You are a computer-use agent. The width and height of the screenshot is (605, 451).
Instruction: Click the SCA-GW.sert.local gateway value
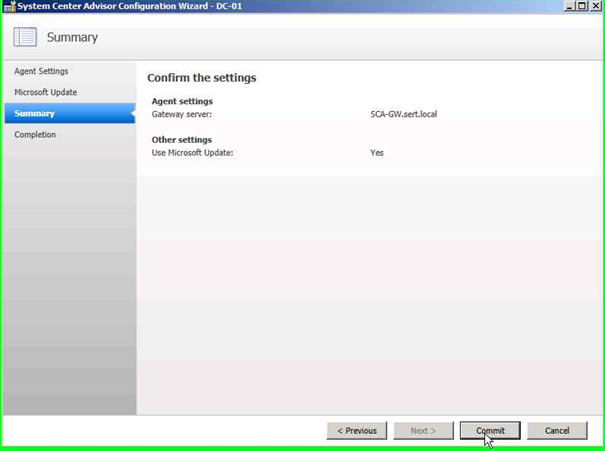(403, 115)
